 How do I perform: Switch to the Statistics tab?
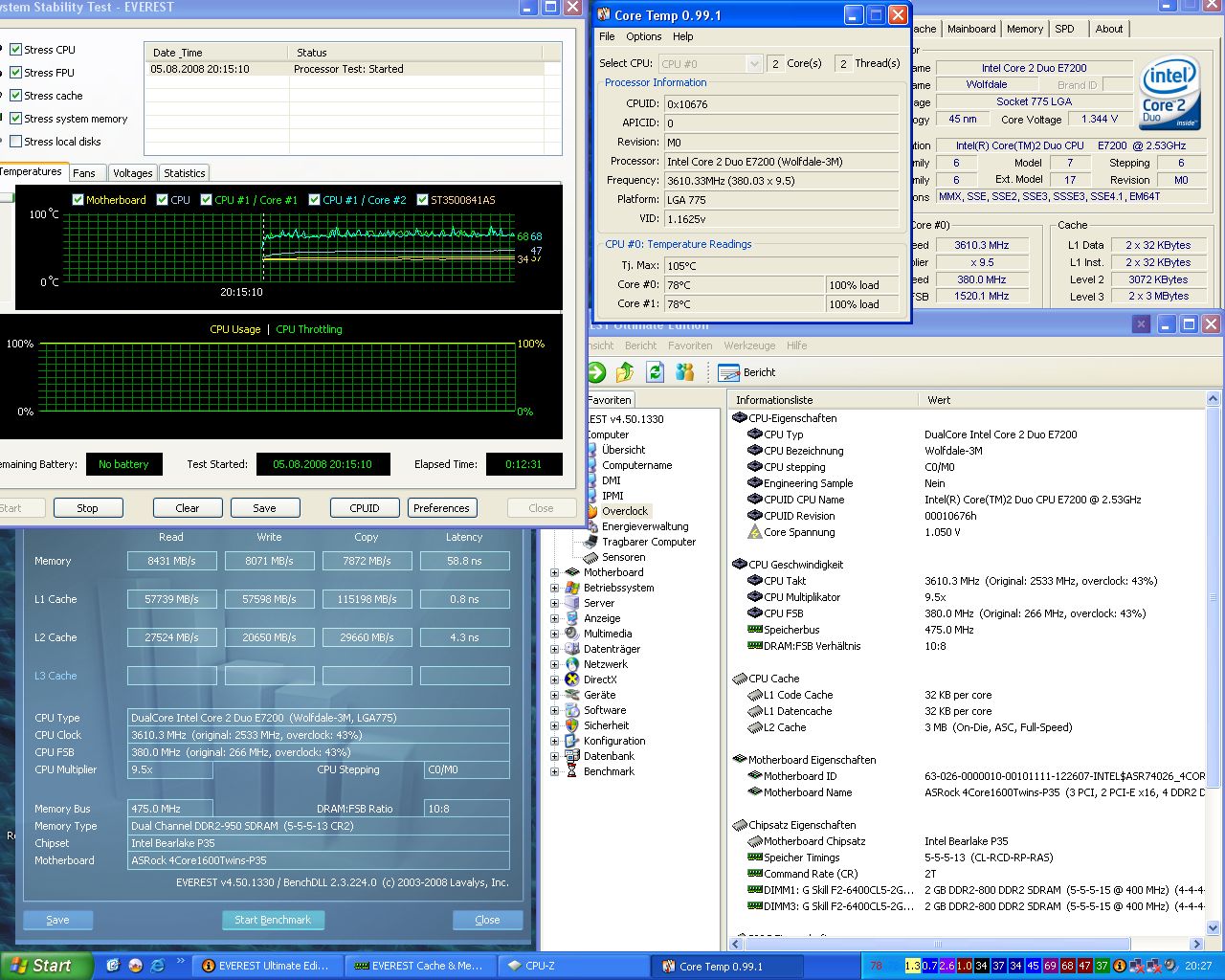tap(184, 173)
